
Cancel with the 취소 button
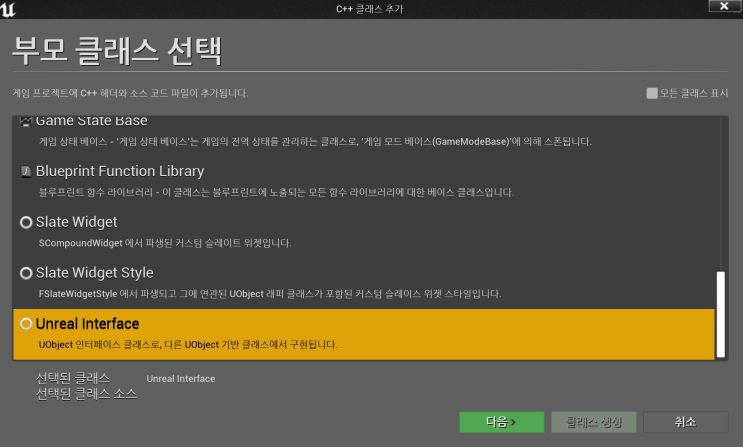(686, 422)
